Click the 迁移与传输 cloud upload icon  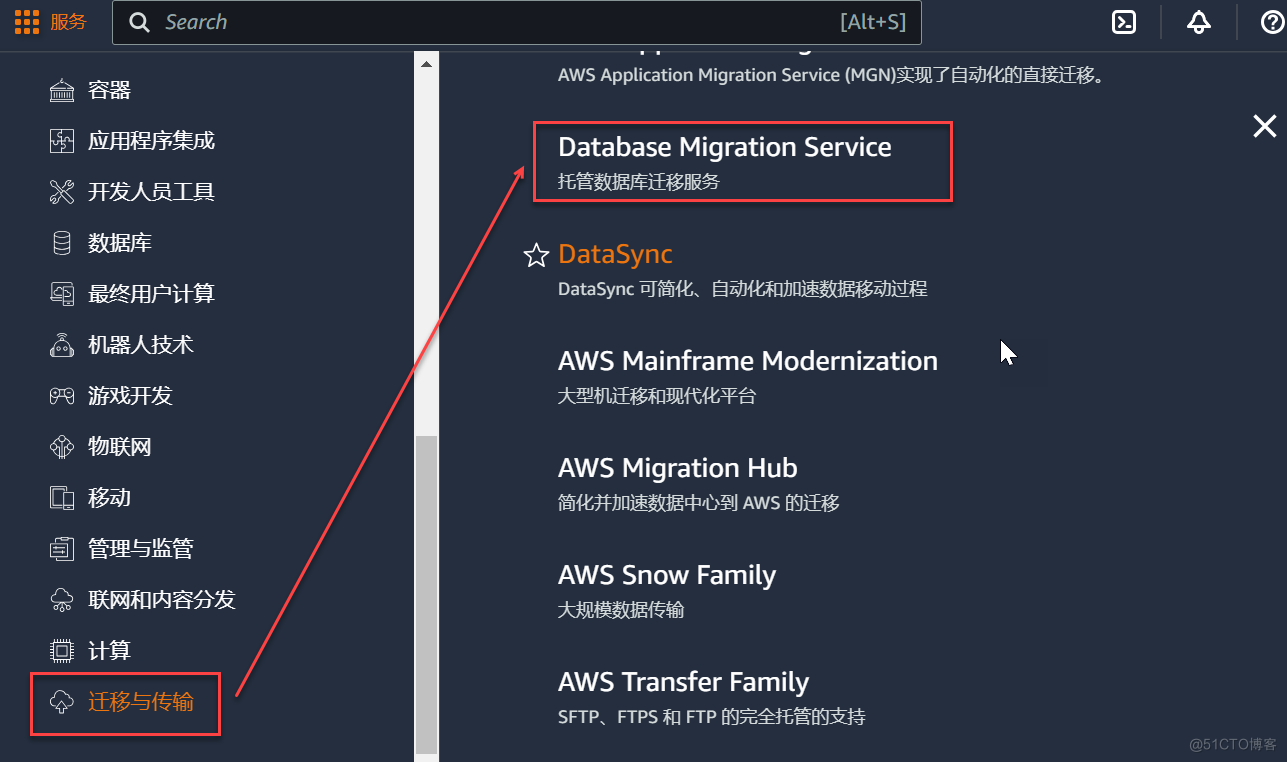[x=62, y=702]
